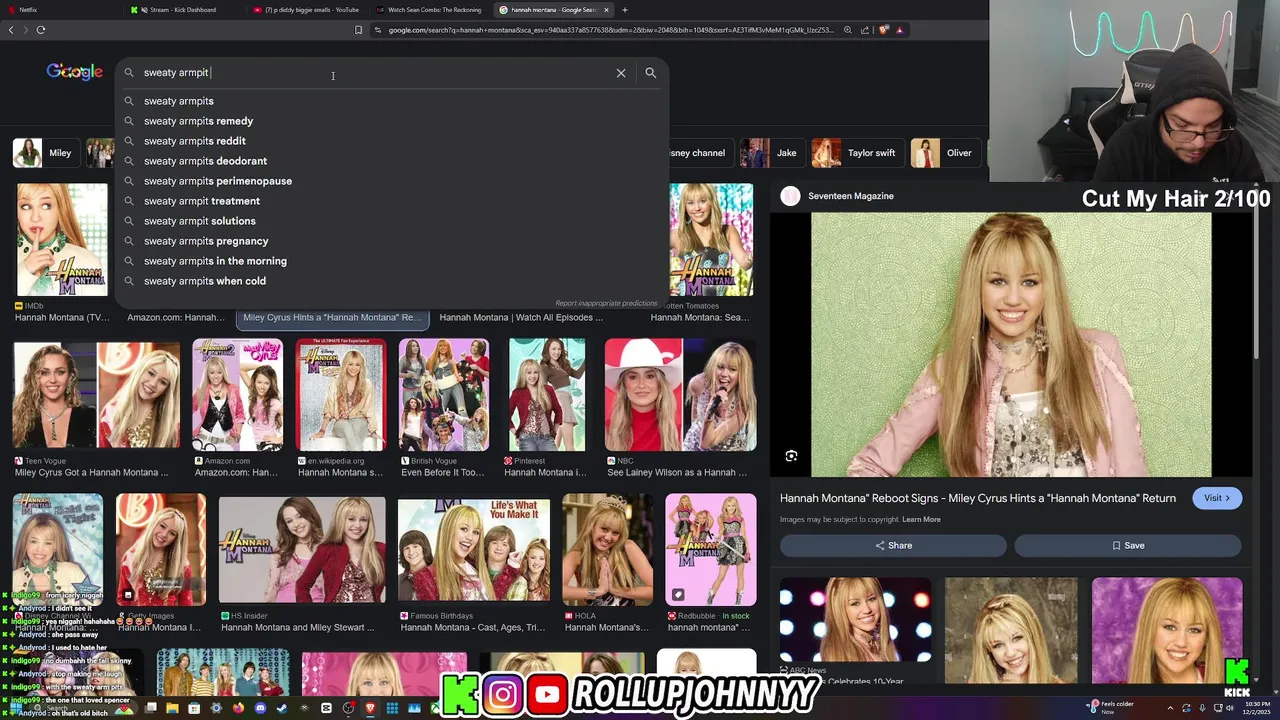Reload the page in the browser
Image resolution: width=1280 pixels, height=720 pixels.
pos(41,30)
